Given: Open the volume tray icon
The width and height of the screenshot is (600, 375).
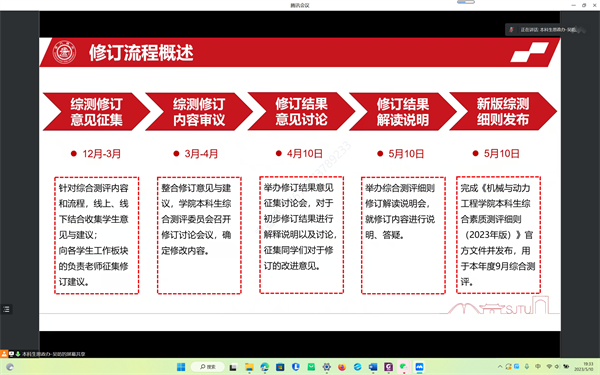Looking at the screenshot, I should 557,367.
